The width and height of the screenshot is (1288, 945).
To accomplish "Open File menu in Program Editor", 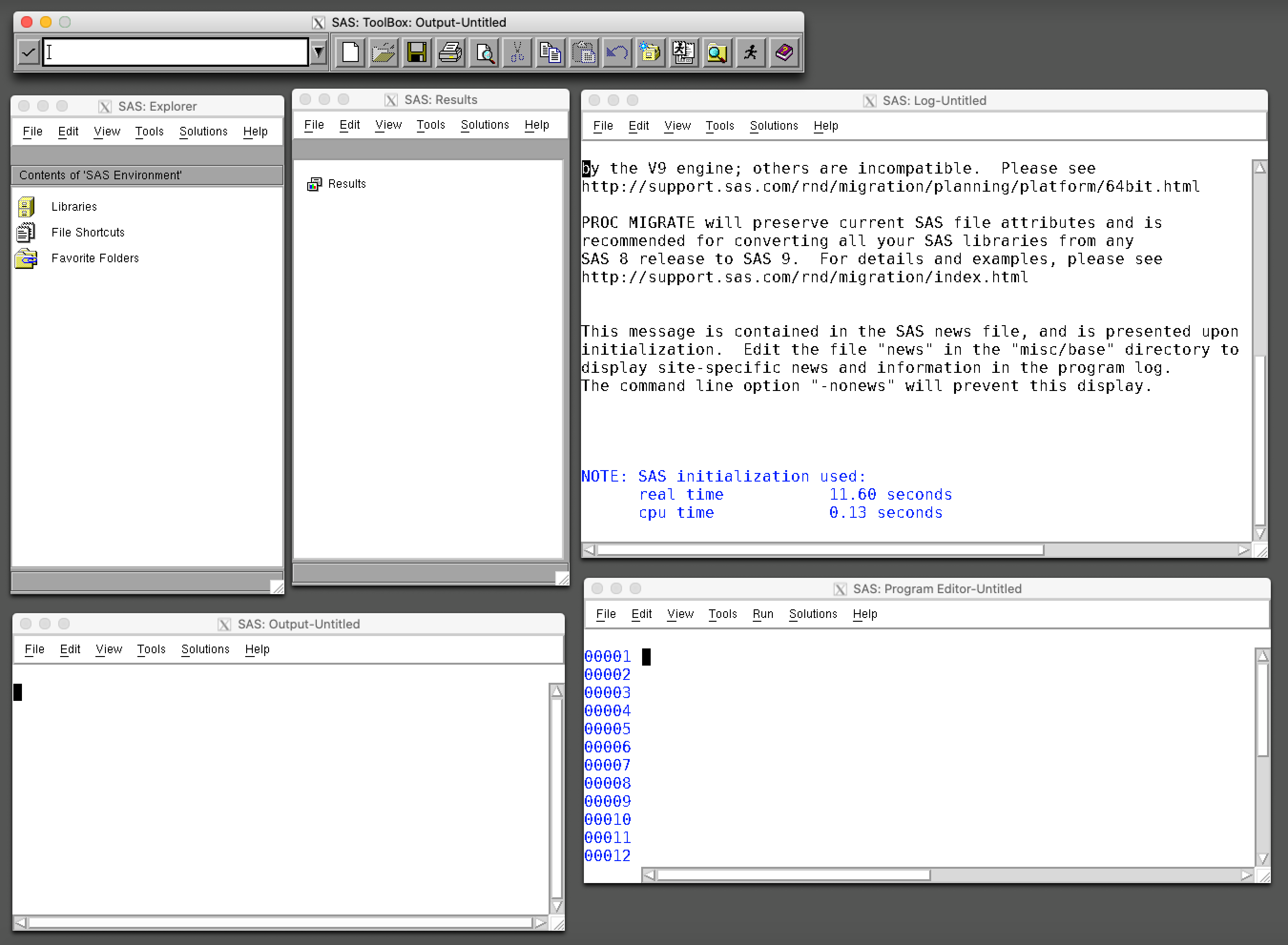I will pyautogui.click(x=606, y=614).
